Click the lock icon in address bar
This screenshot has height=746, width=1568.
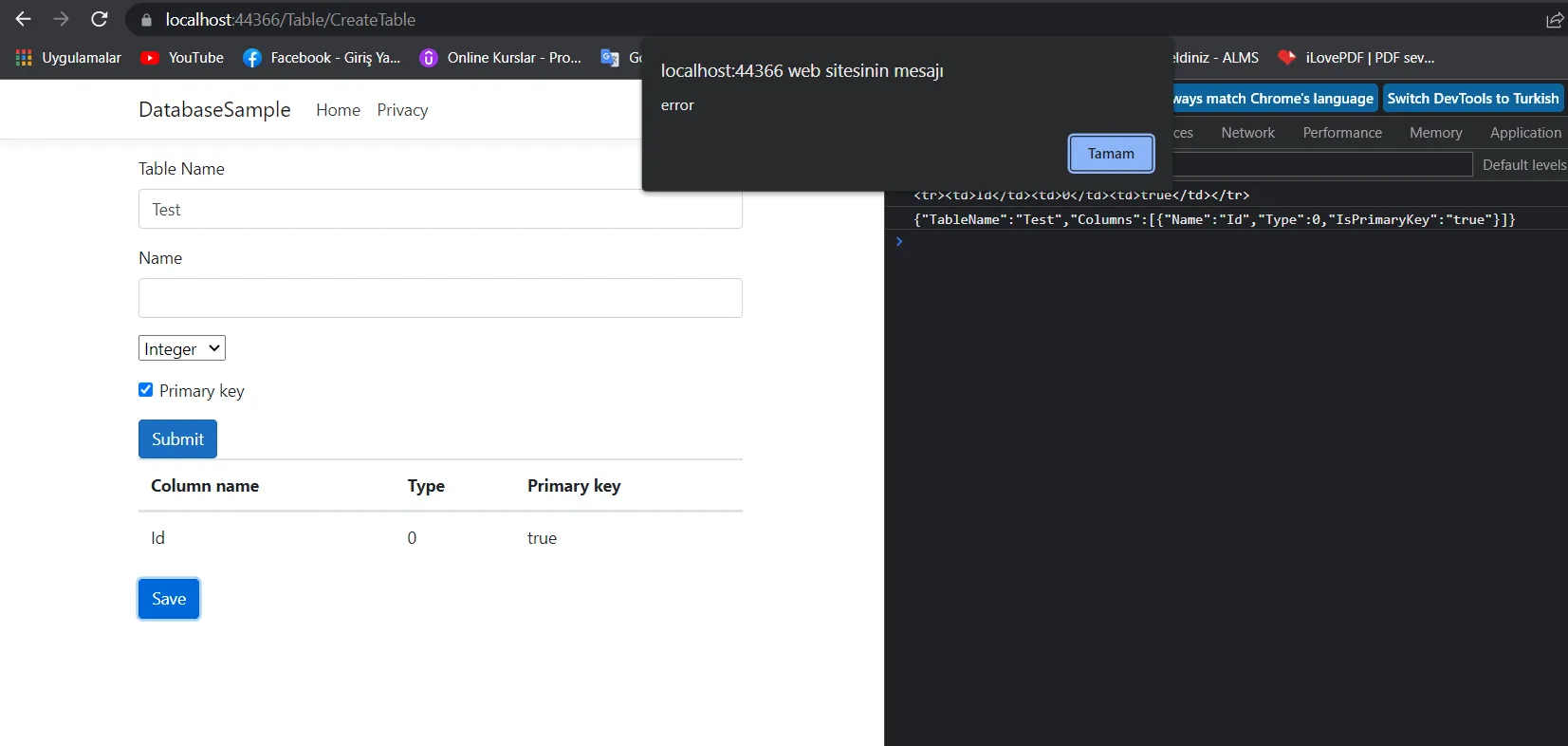pos(146,20)
